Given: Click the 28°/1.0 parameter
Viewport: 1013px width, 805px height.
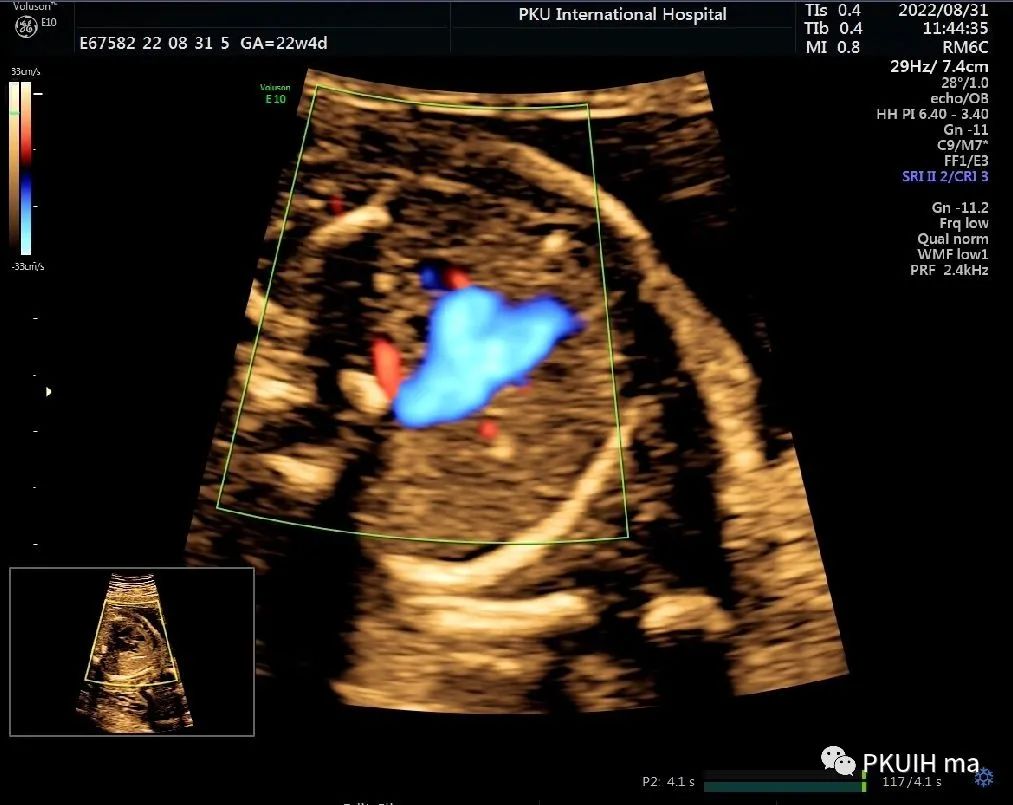Looking at the screenshot, I should 965,83.
